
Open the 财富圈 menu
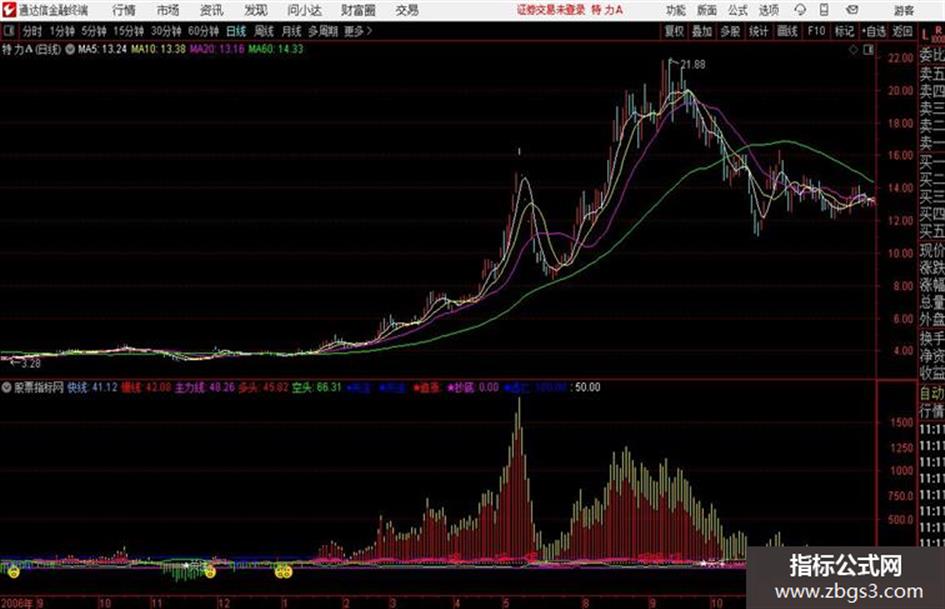358,10
